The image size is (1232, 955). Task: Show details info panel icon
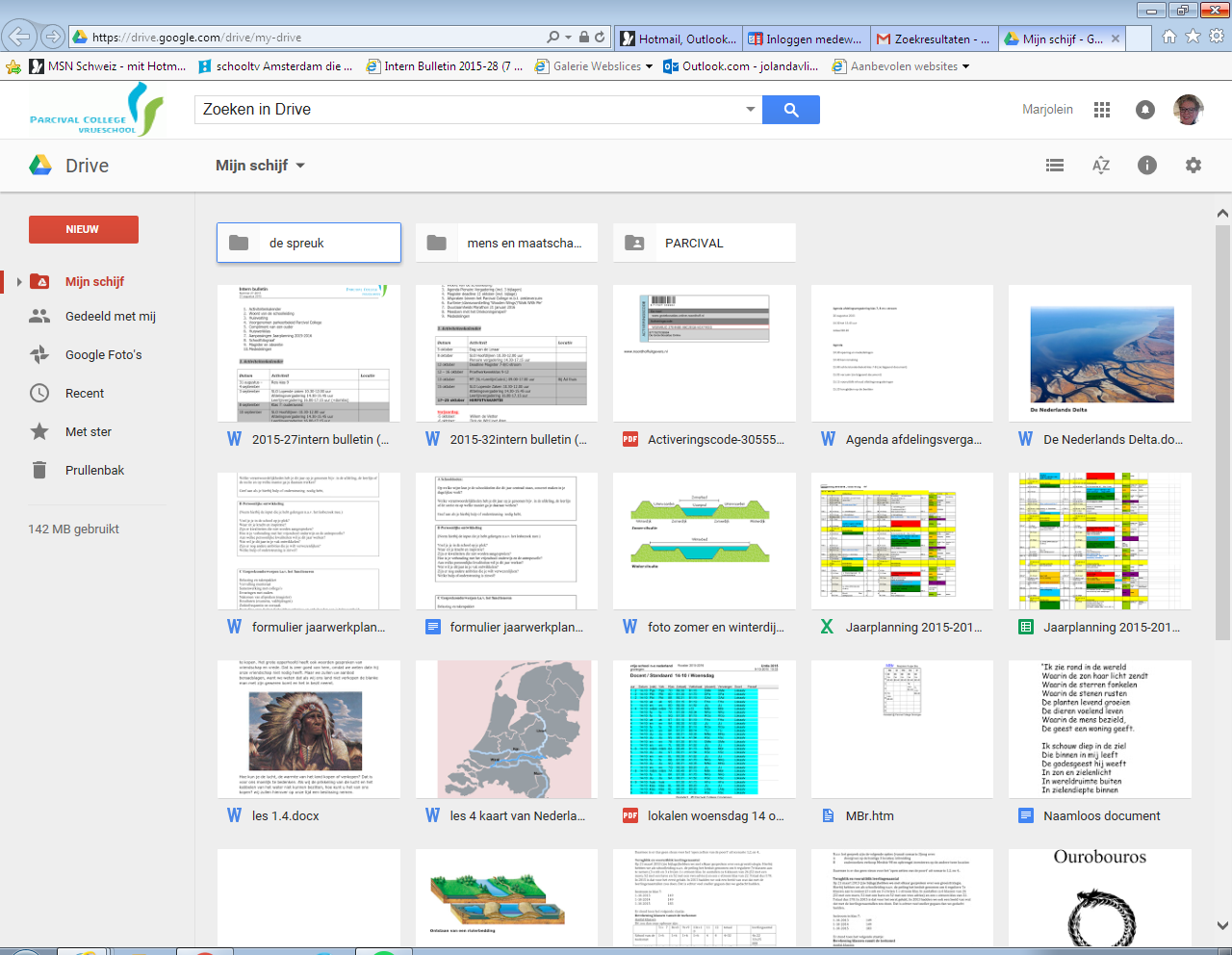pyautogui.click(x=1146, y=166)
